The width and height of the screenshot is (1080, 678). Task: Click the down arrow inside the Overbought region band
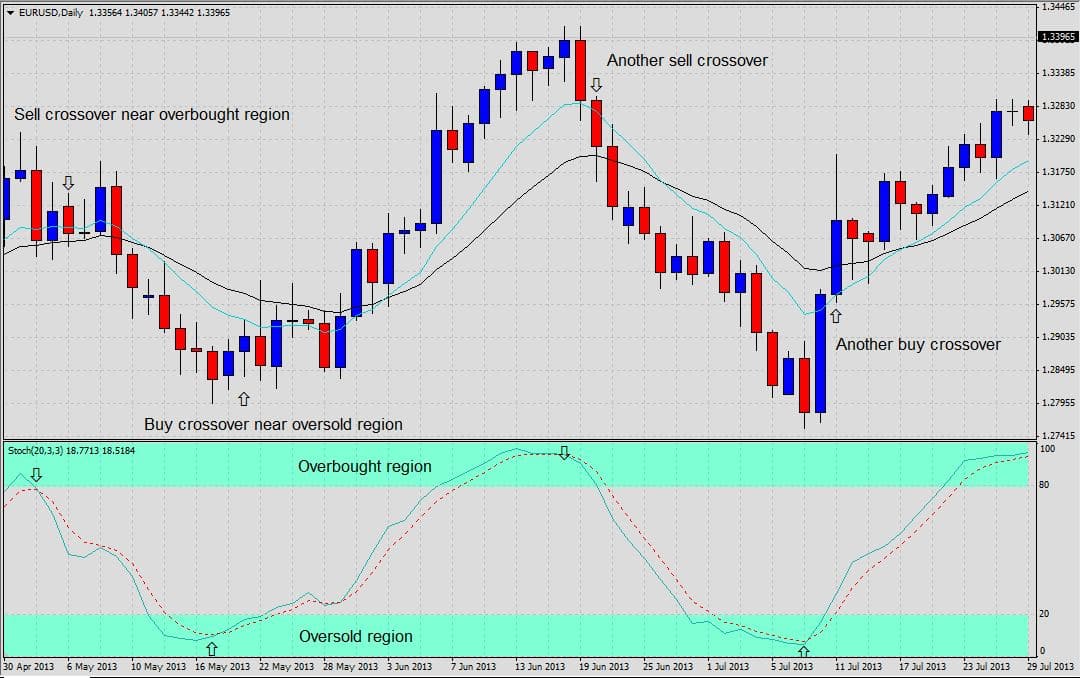click(x=565, y=453)
